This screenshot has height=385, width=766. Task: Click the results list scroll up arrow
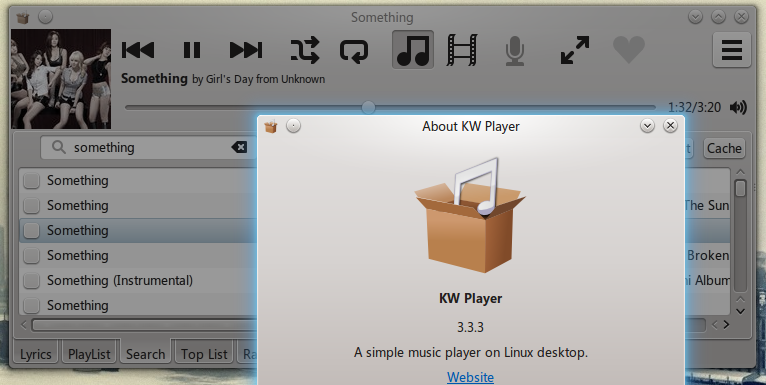coord(741,172)
